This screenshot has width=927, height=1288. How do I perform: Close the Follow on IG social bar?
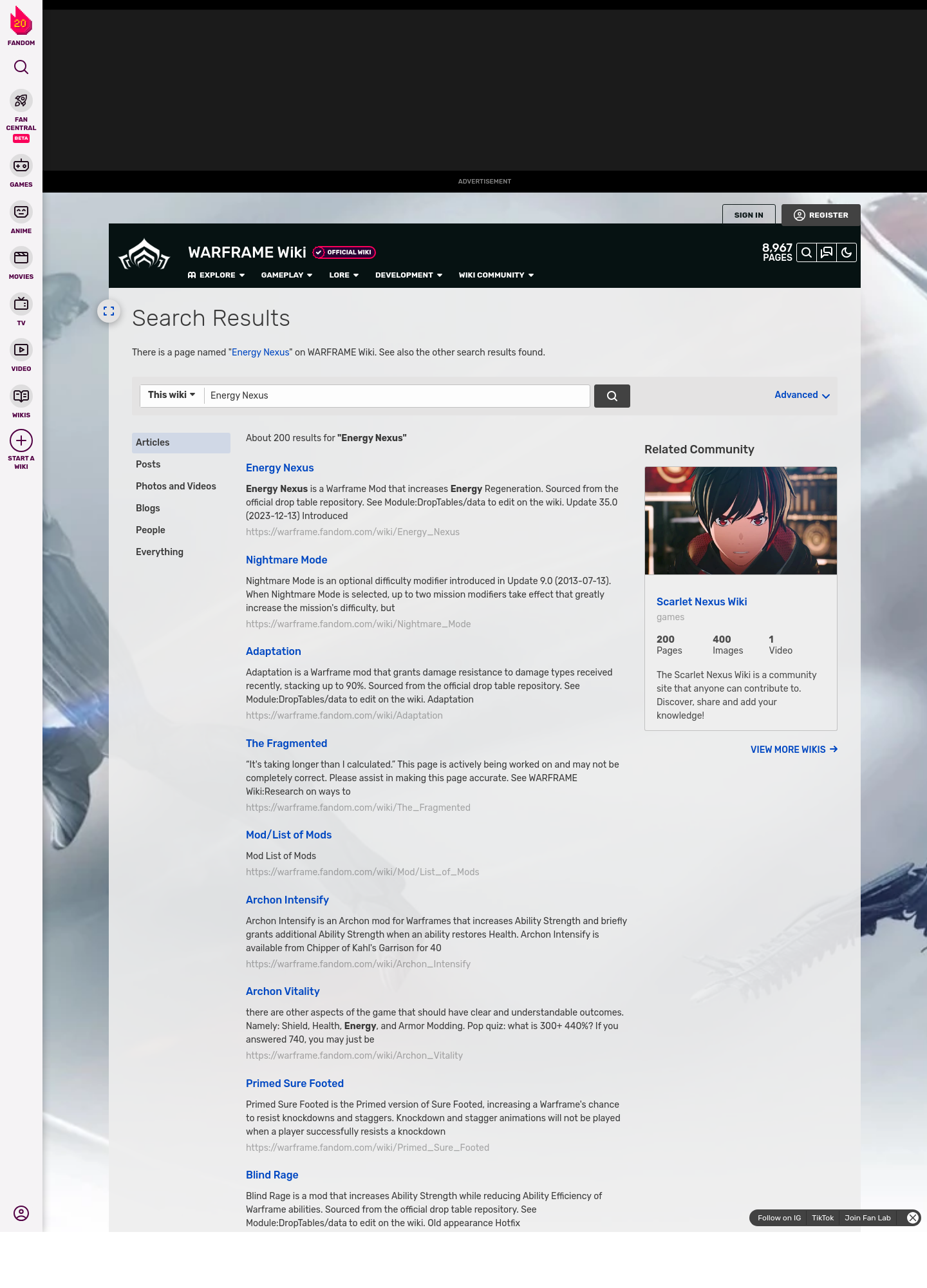(913, 1218)
